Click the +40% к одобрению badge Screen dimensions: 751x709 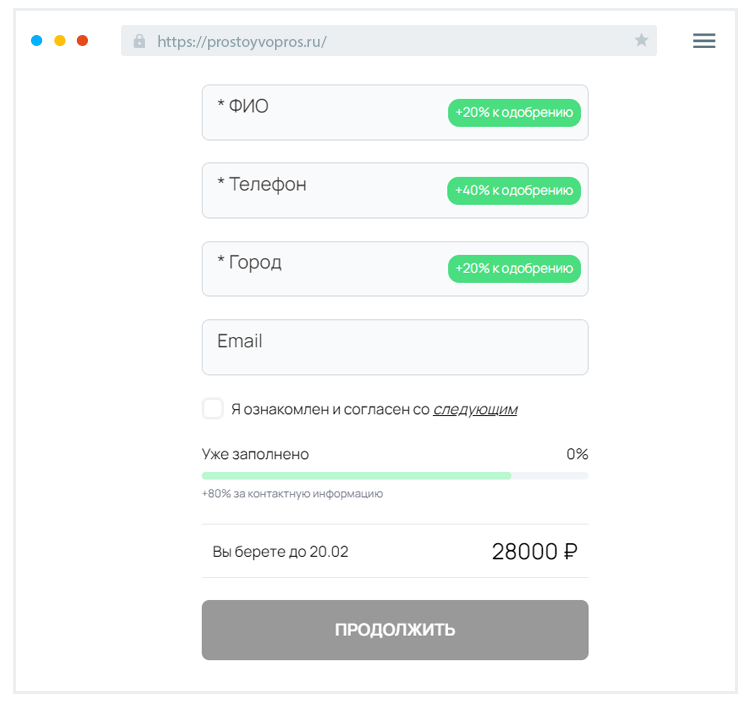(x=514, y=191)
